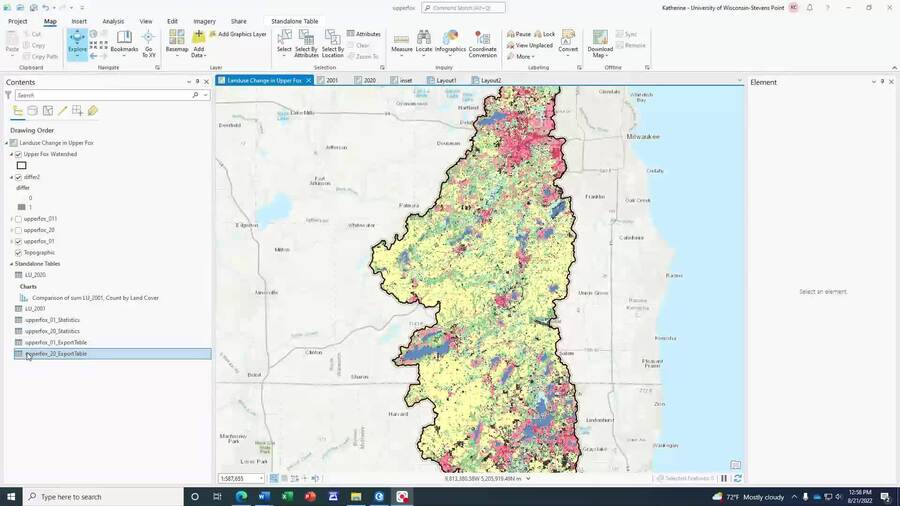
Task: Toggle Upper Fox Watershed layer visibility
Action: [18, 154]
